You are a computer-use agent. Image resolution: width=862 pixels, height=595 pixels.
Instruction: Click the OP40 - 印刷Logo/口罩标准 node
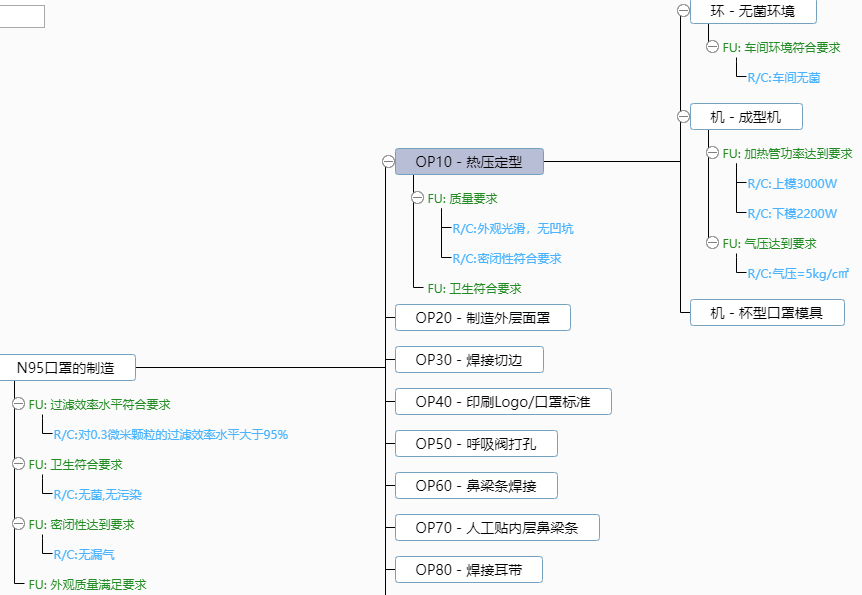503,402
